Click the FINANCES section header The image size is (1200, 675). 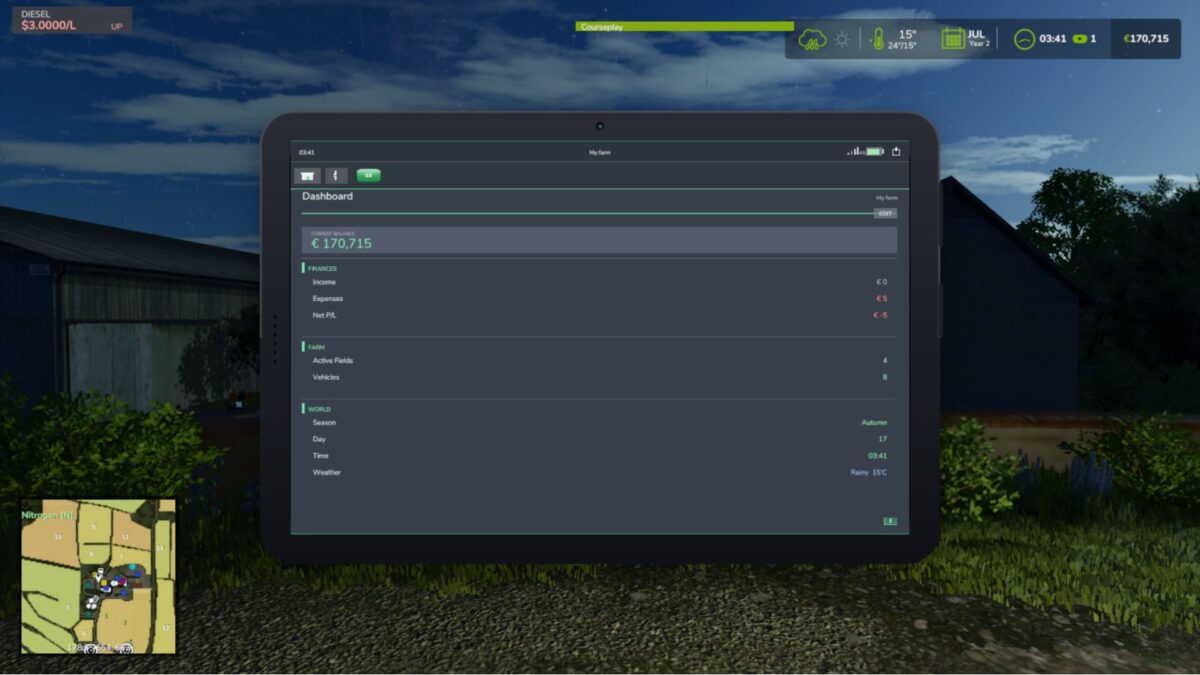[x=322, y=268]
